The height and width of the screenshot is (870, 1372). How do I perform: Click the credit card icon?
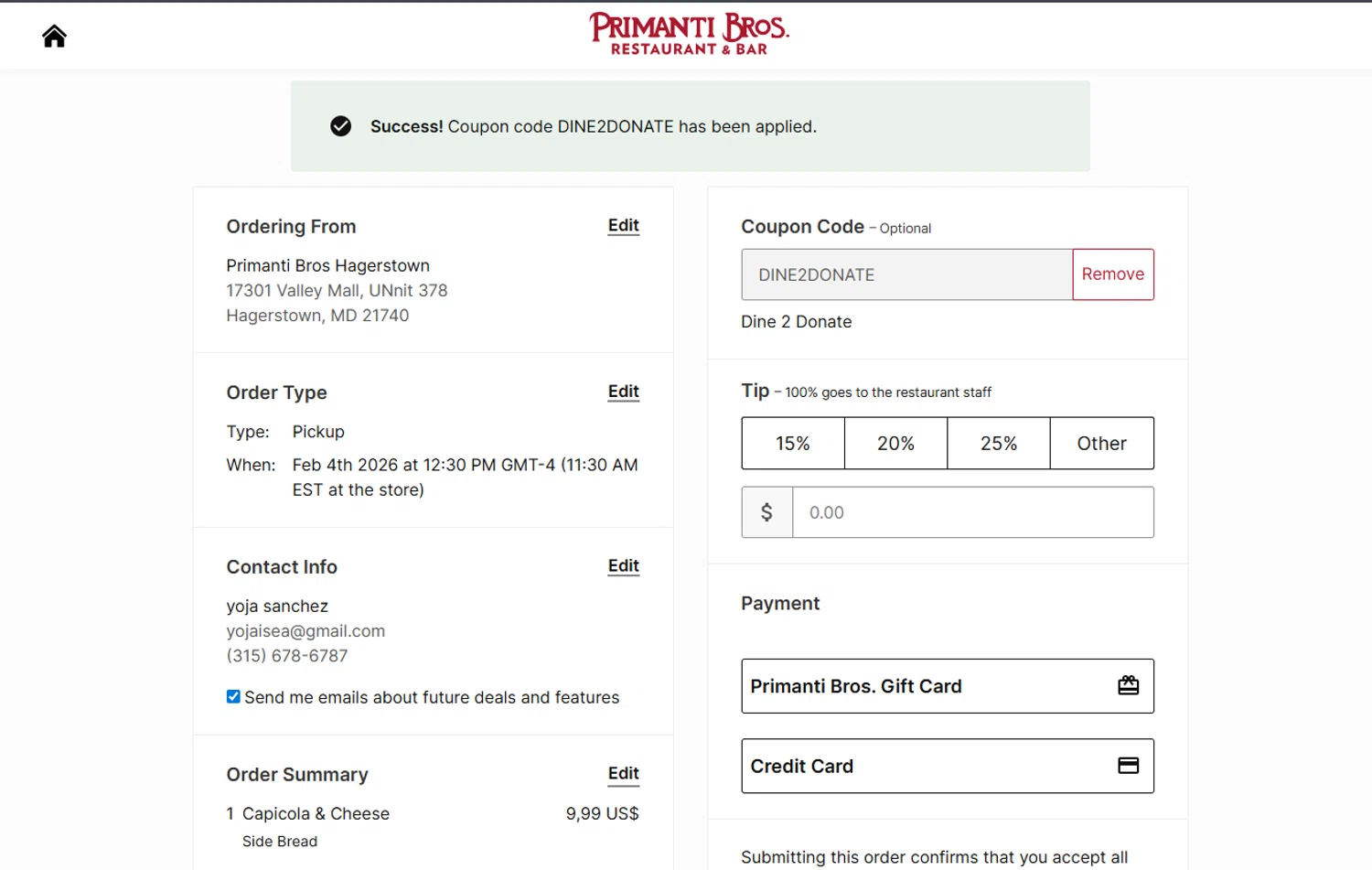tap(1128, 766)
